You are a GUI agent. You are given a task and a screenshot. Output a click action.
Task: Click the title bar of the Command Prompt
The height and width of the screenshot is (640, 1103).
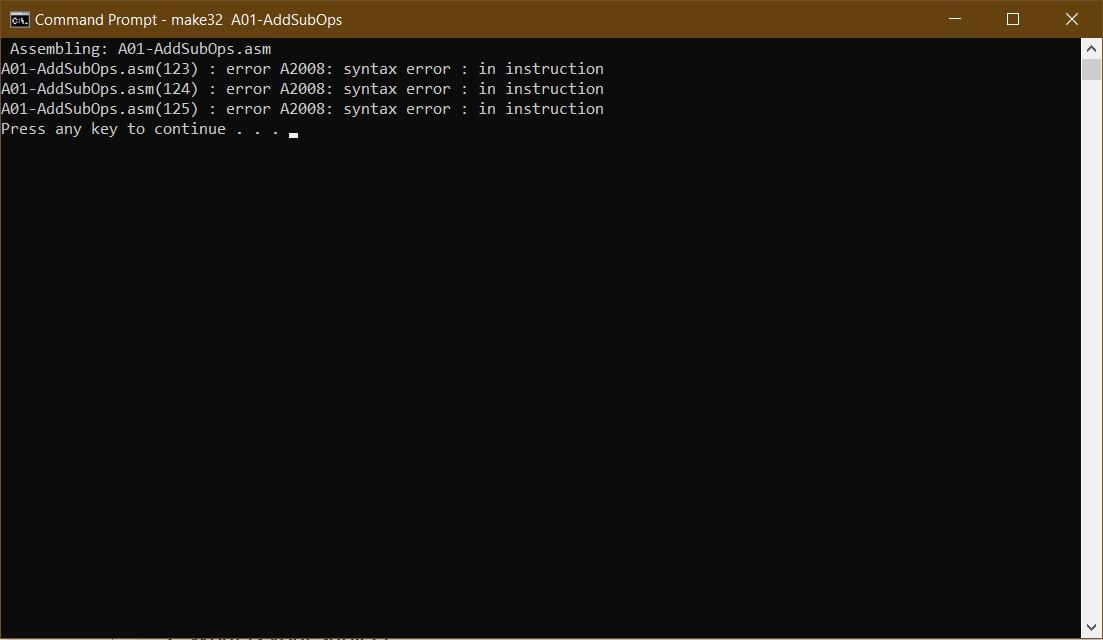tap(550, 19)
